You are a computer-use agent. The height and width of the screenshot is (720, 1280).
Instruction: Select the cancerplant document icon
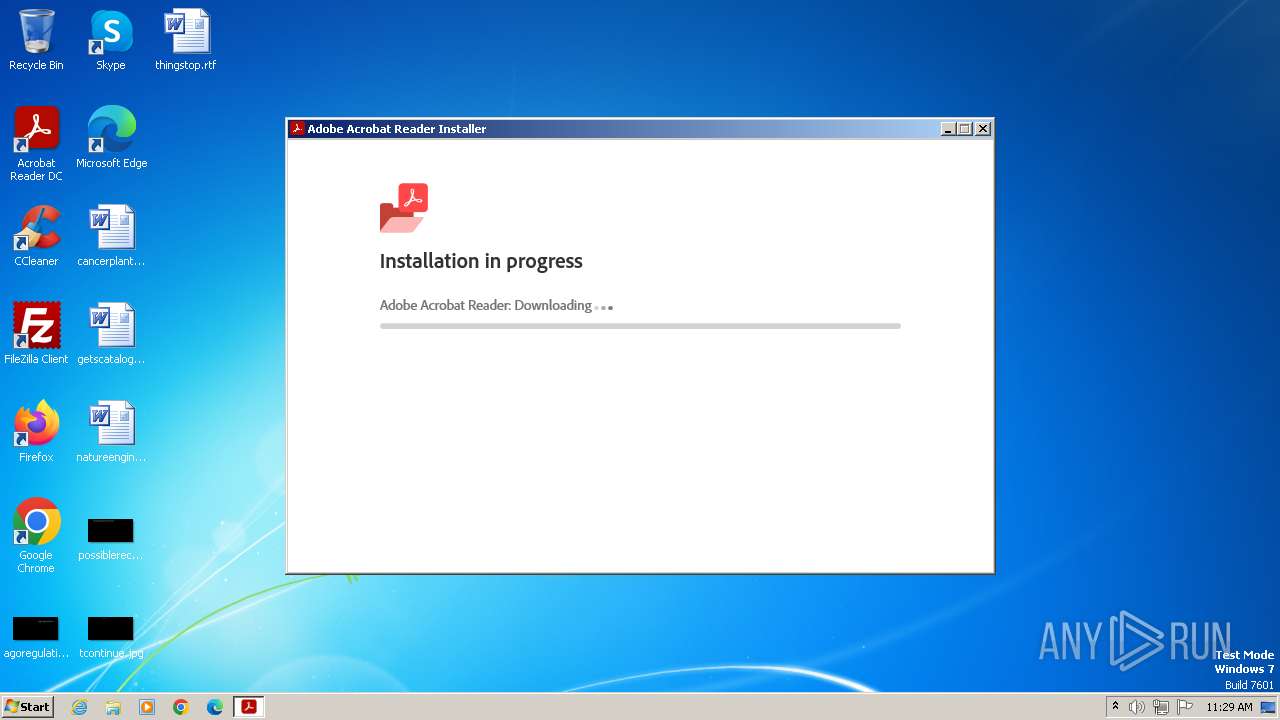click(x=111, y=236)
